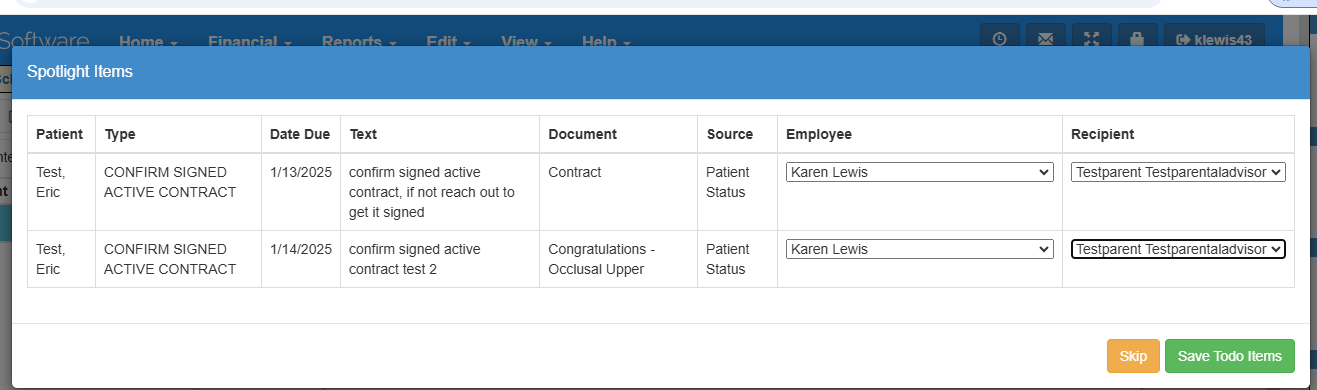
Task: Open Recipient dropdown for second row
Action: coord(1178,249)
